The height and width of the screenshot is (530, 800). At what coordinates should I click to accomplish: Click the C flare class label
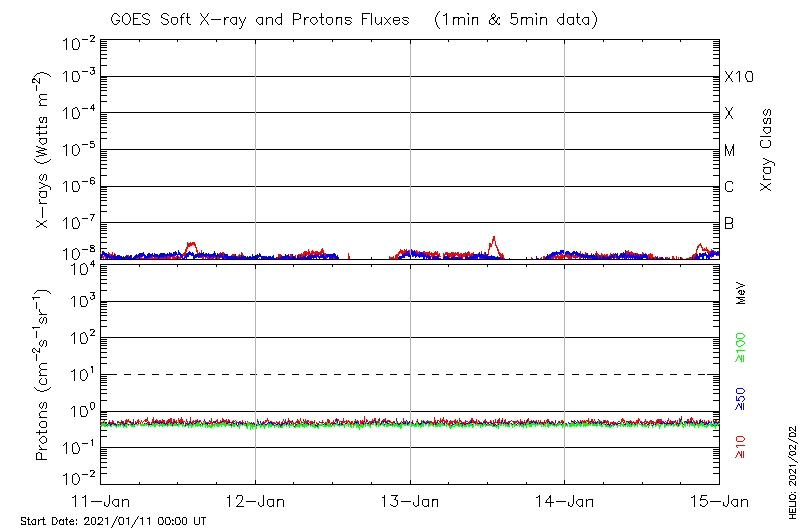(x=729, y=187)
